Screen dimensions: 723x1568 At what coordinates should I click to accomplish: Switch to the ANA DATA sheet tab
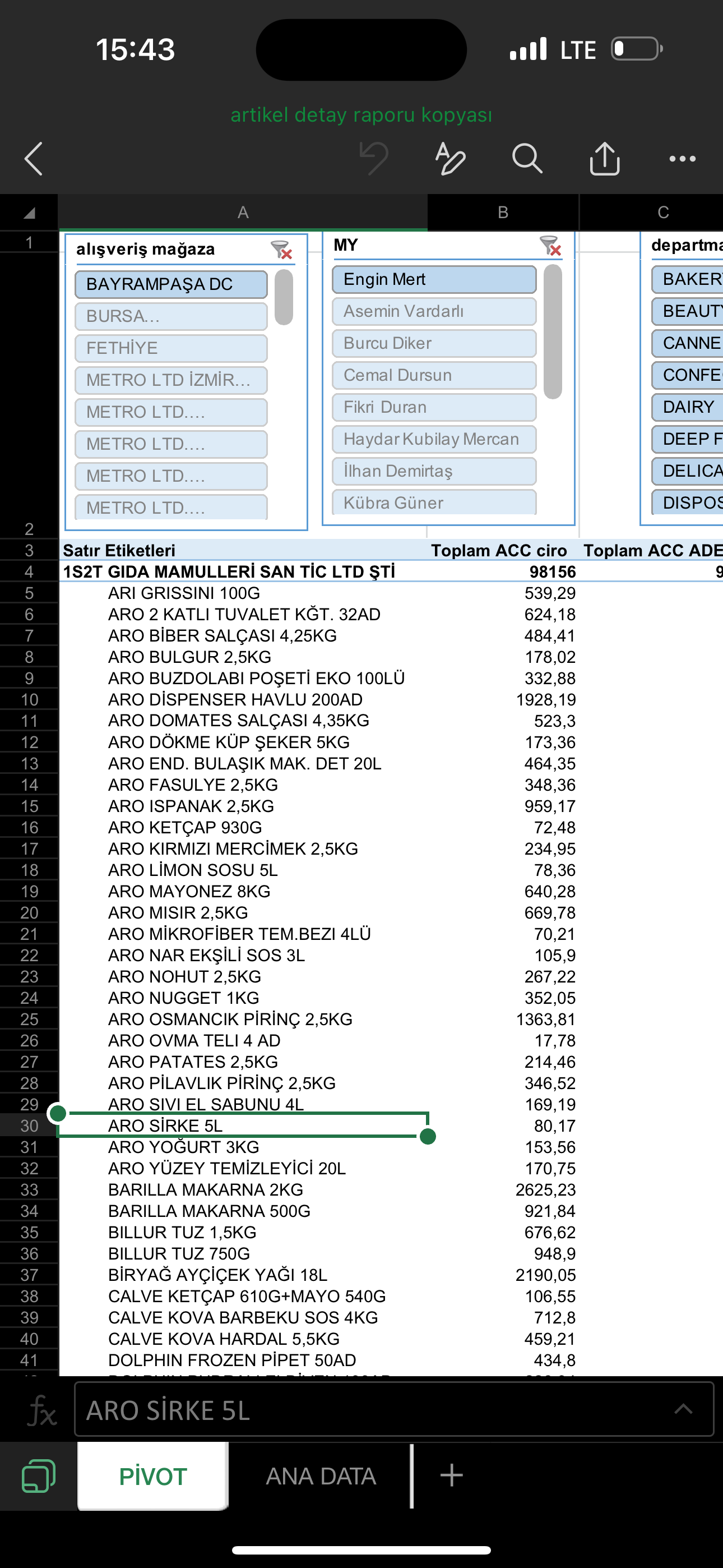[321, 1476]
